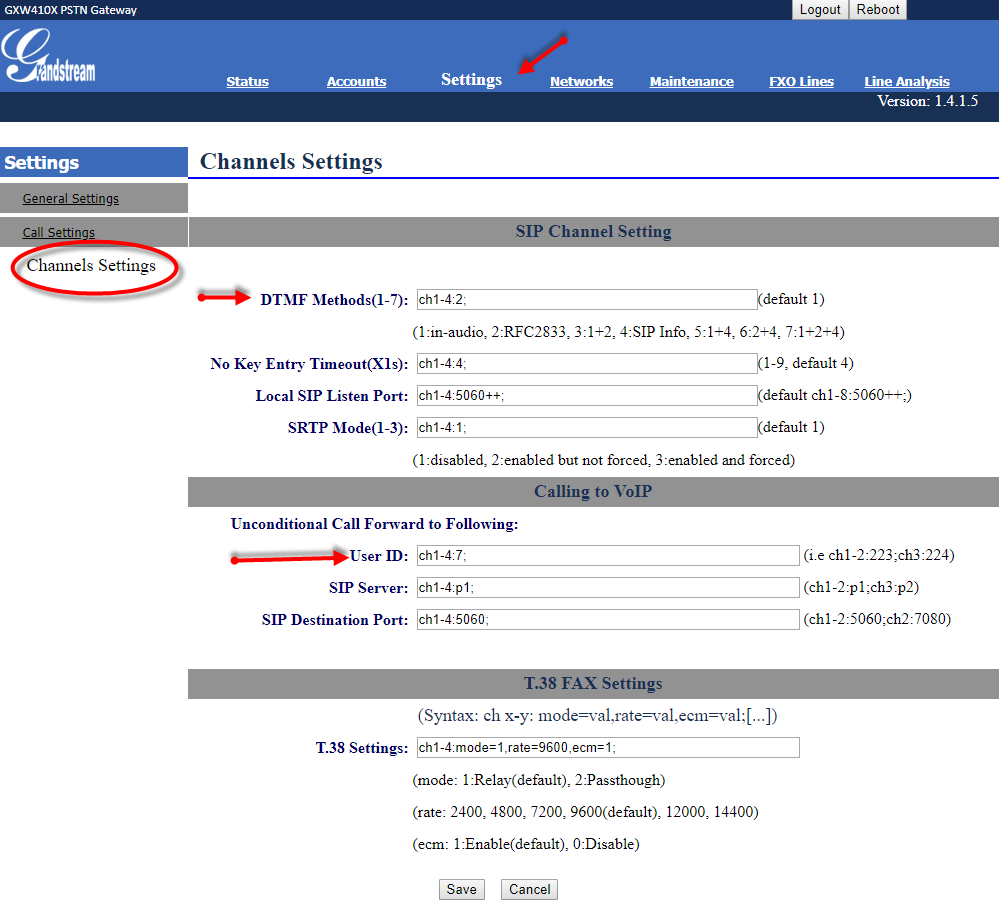Click the No Key Entry Timeout field

coord(587,364)
